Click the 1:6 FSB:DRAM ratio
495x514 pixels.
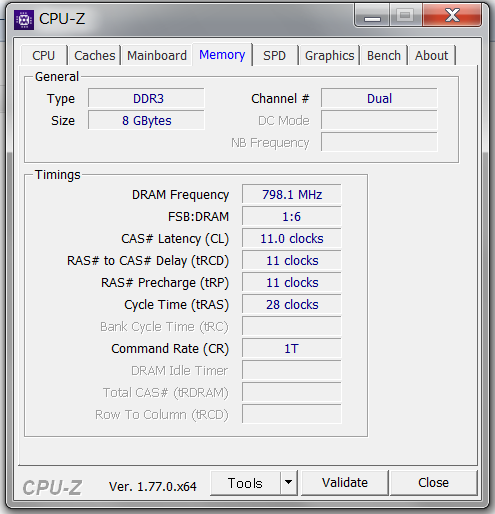click(x=292, y=217)
